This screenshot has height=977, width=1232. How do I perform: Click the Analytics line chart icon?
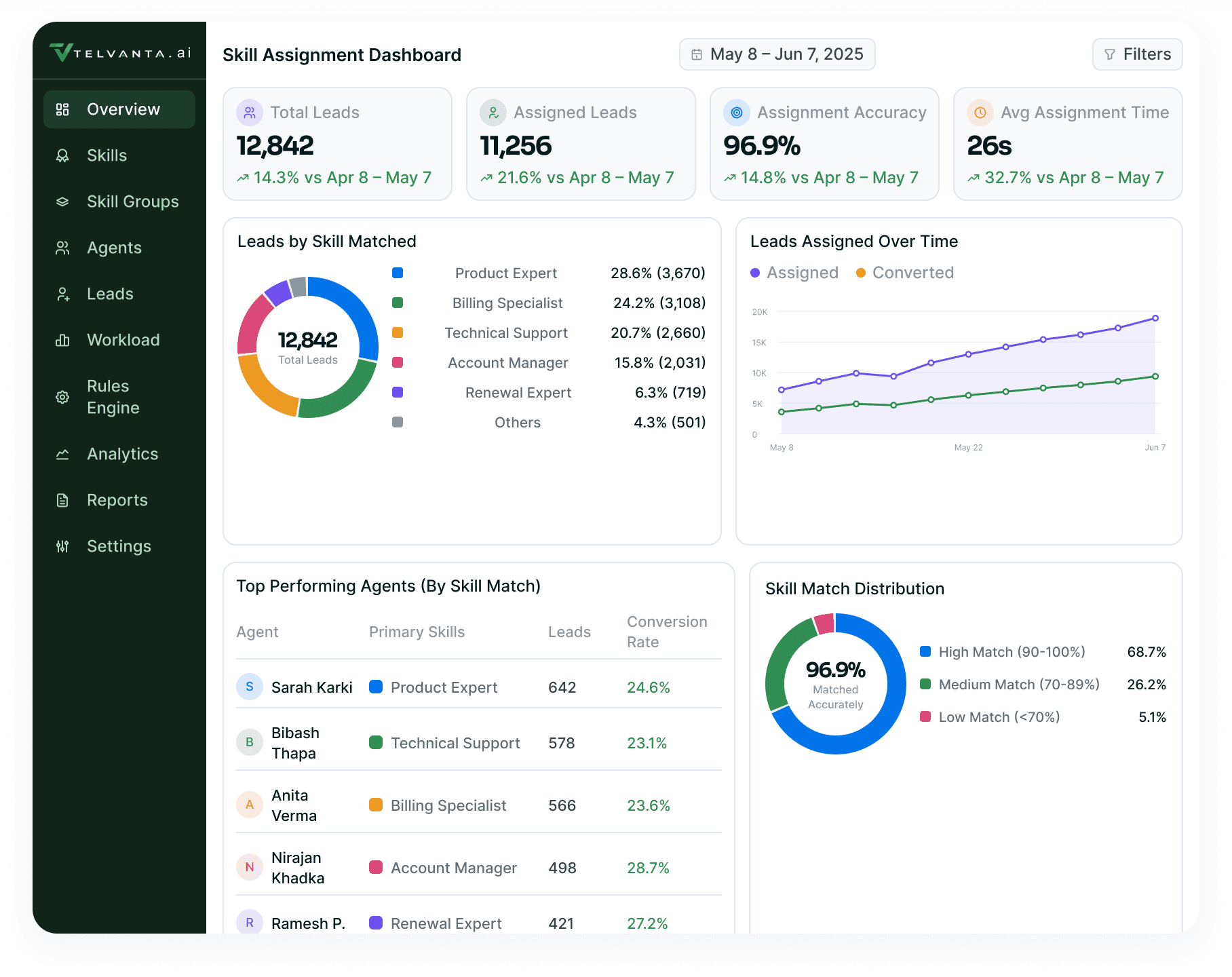[62, 454]
